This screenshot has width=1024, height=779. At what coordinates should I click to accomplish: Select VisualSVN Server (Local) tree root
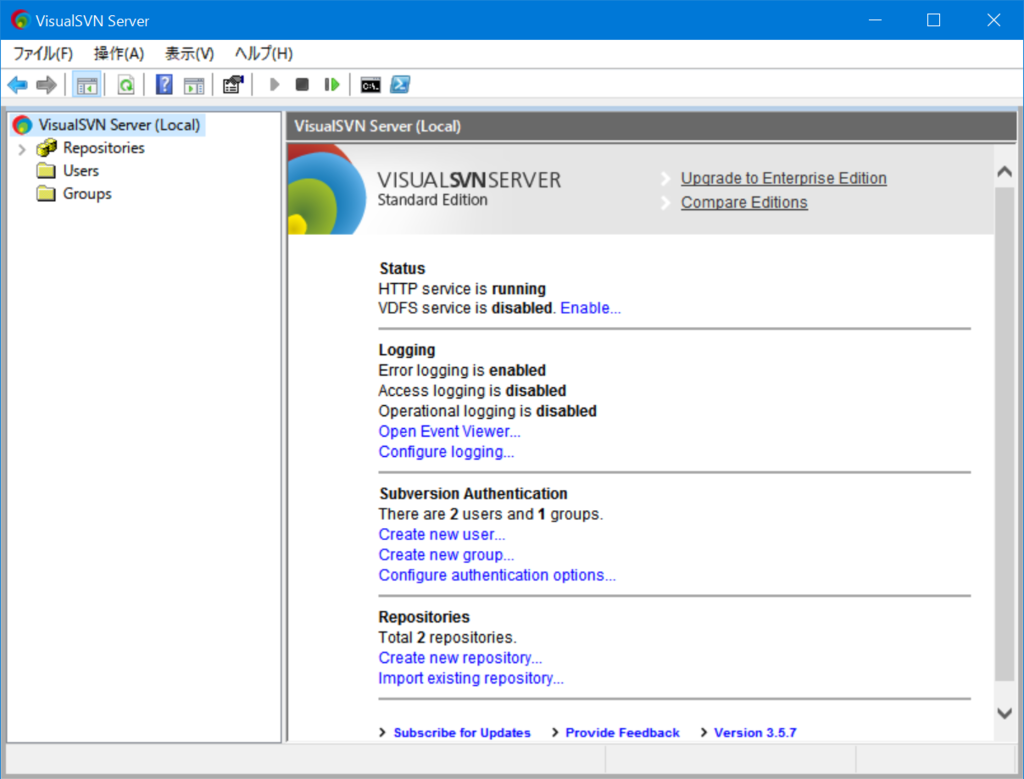point(119,125)
